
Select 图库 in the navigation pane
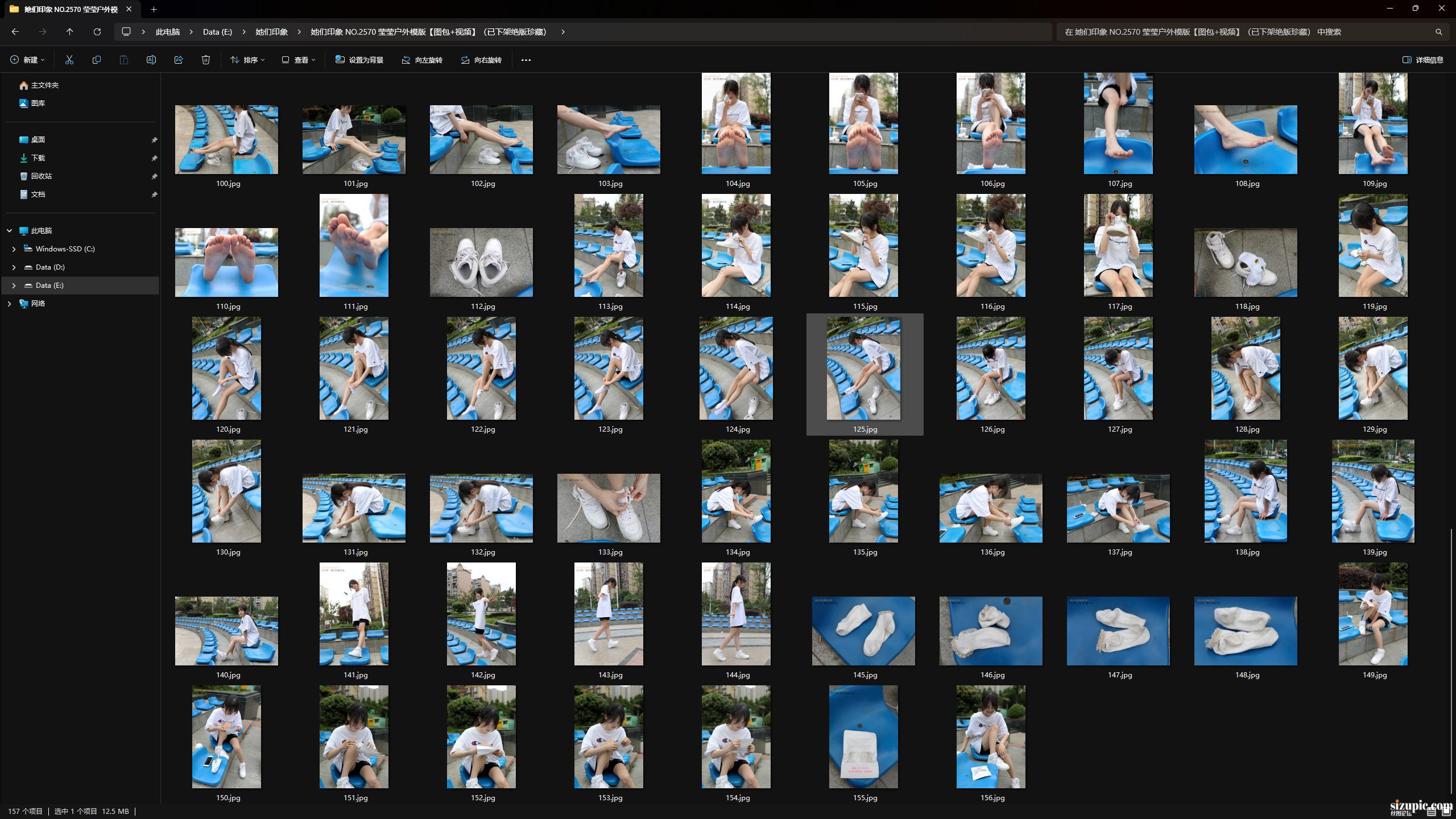tap(38, 104)
